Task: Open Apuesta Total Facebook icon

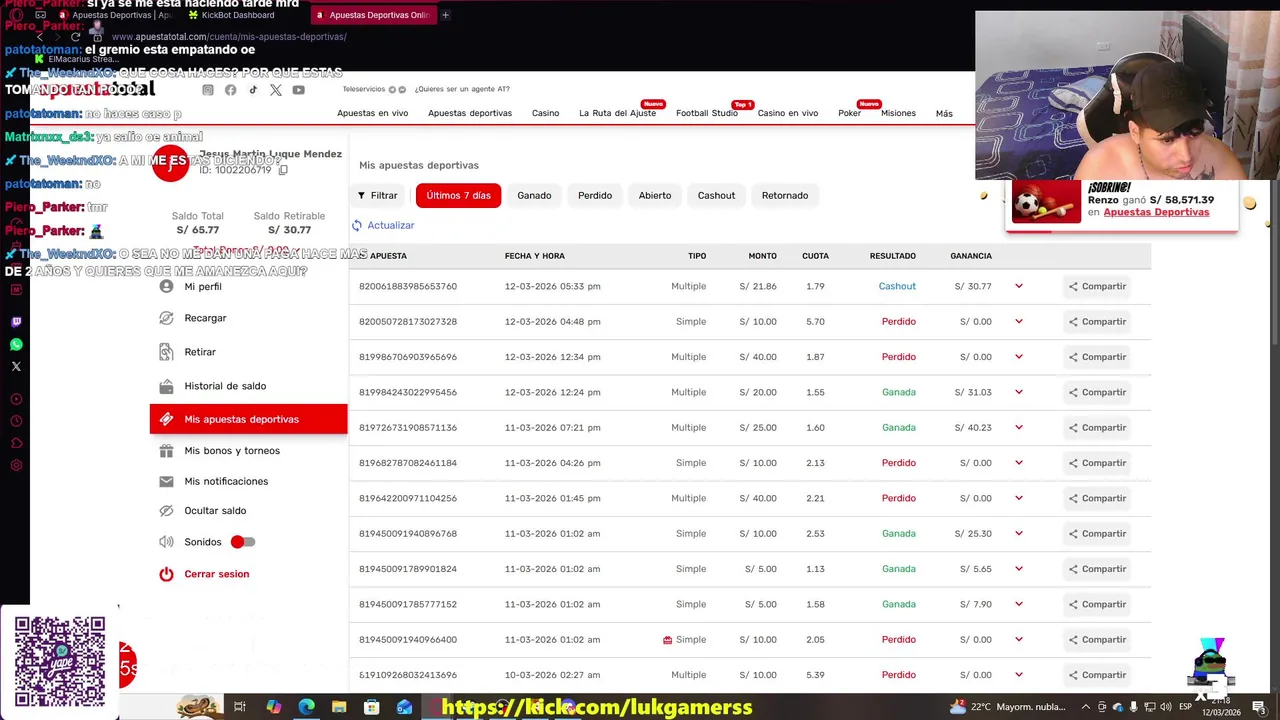Action: 231,90
